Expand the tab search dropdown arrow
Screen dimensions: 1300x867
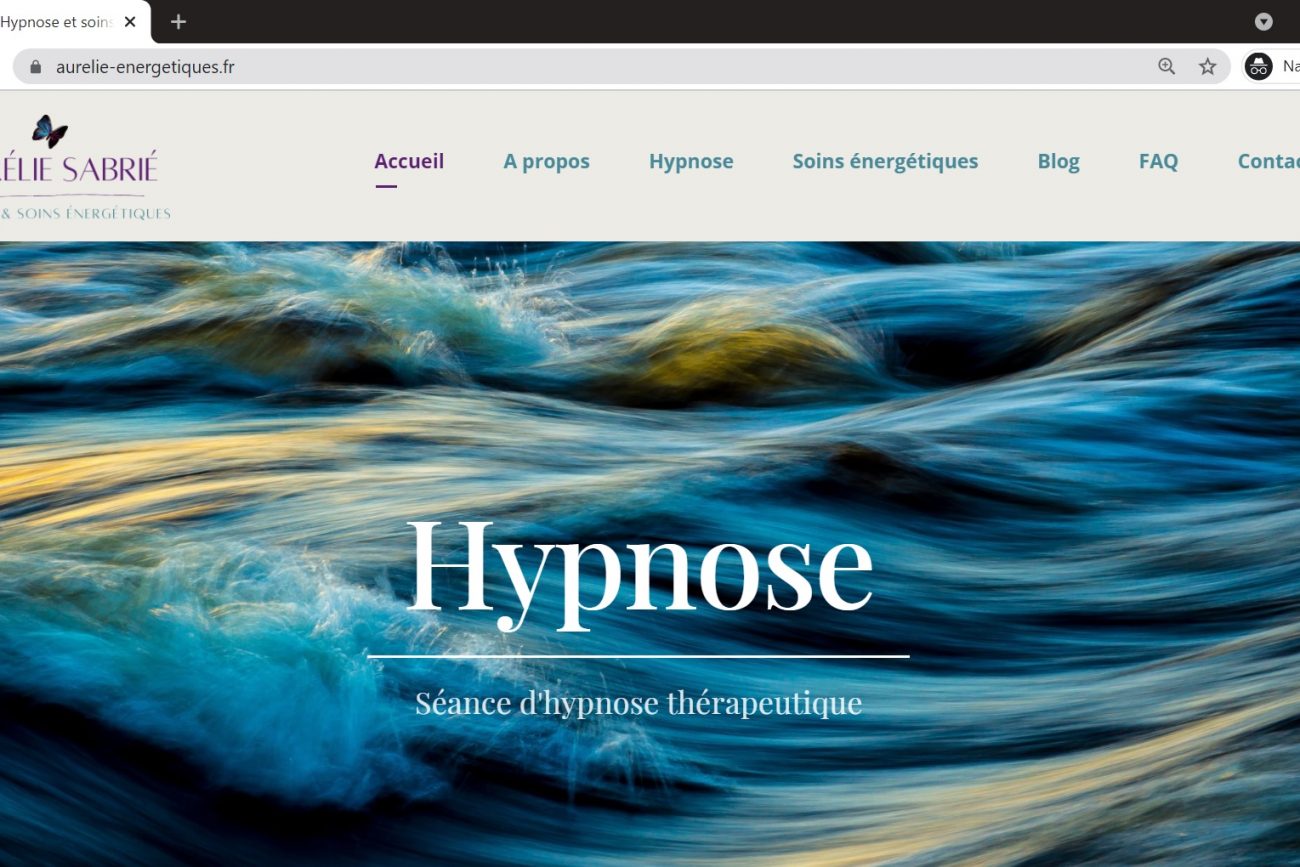click(1263, 22)
